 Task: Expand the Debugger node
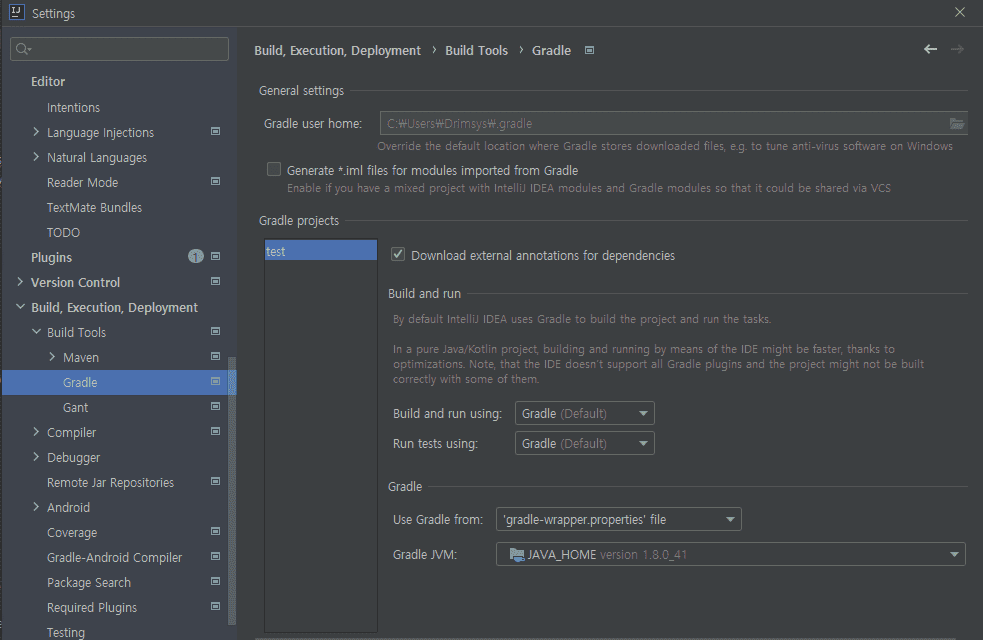tap(36, 457)
